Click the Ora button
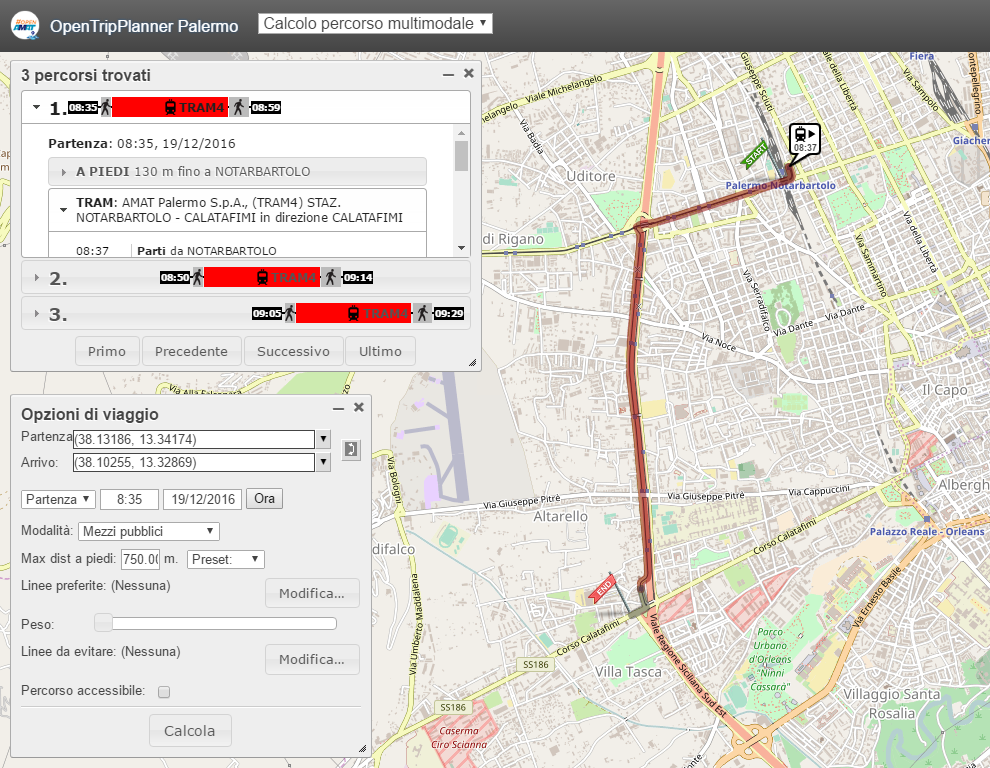Screen dimensions: 990x768 pos(265,499)
